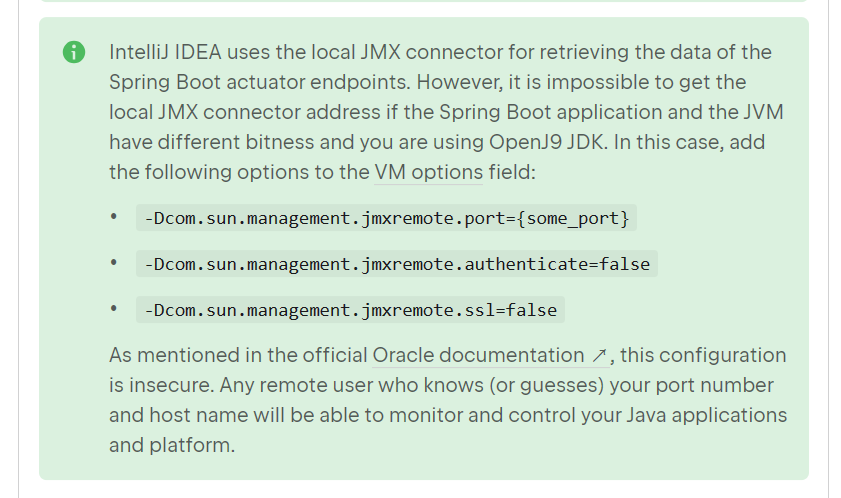Click the {some_port} placeholder text

574,218
